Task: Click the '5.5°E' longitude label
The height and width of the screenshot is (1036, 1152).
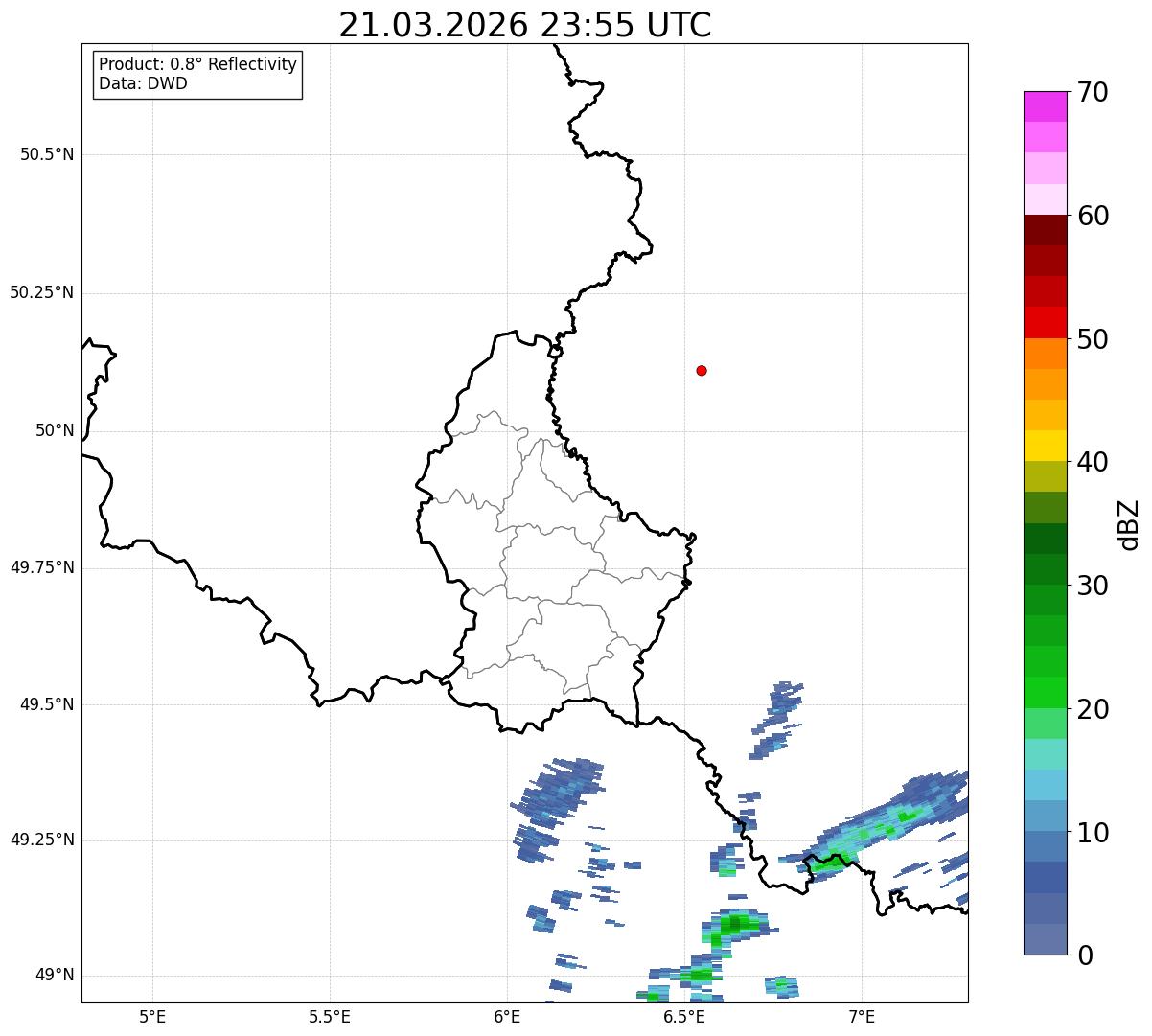Action: [330, 1016]
